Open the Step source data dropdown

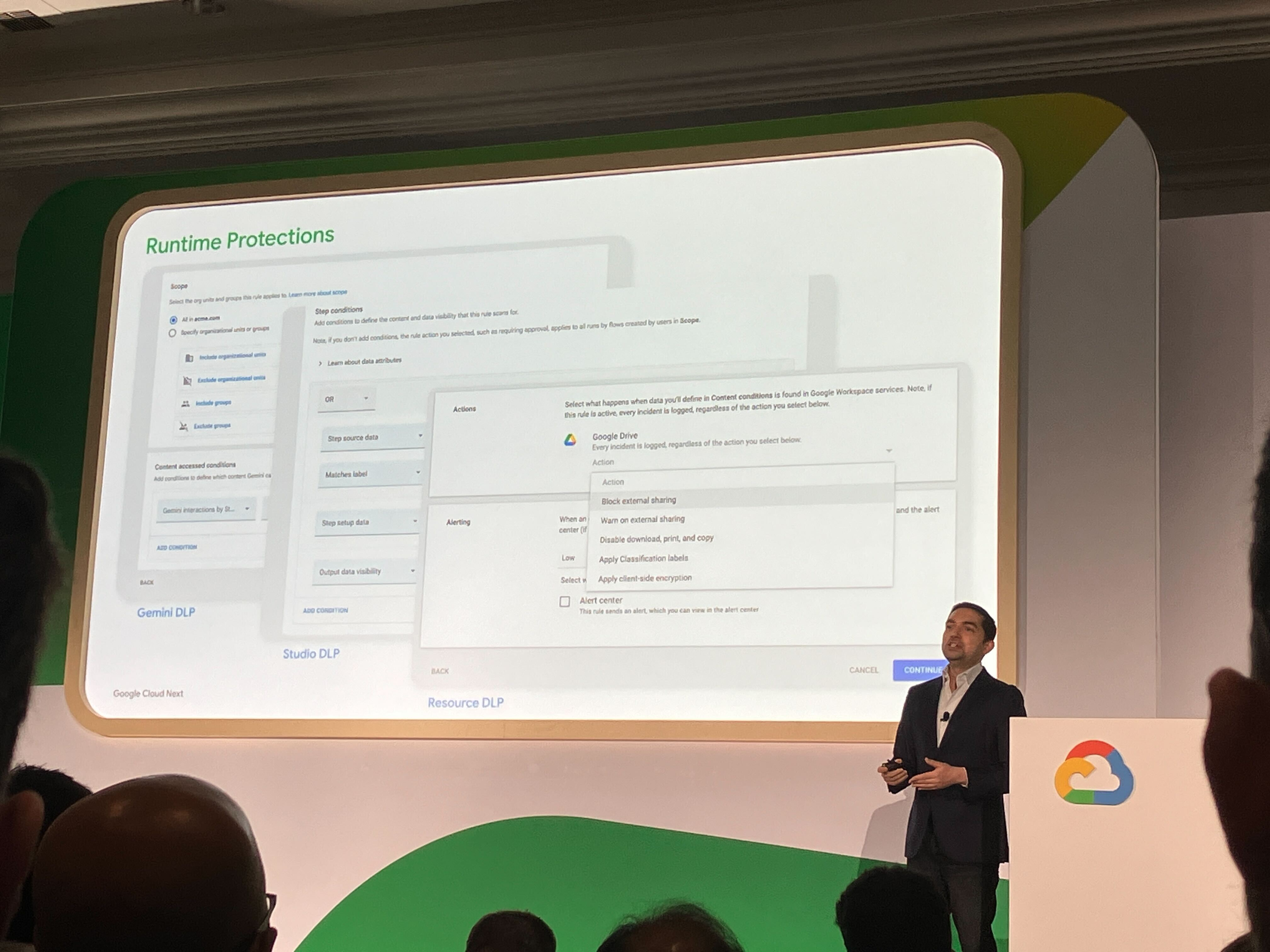pos(373,438)
